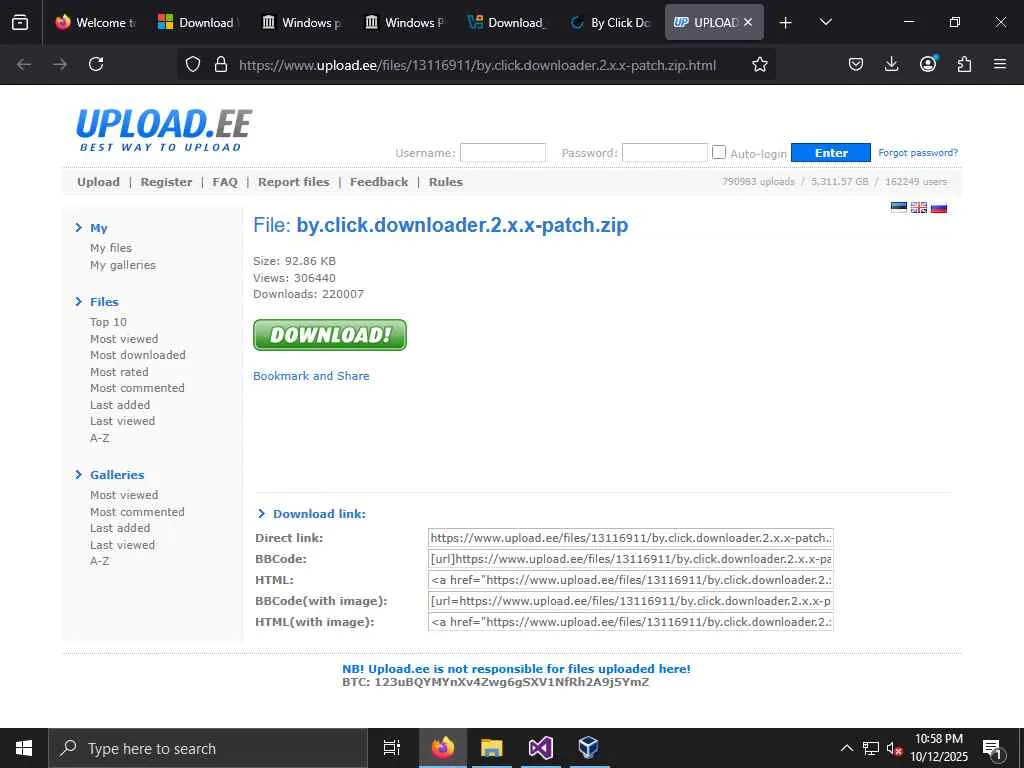1024x768 pixels.
Task: Open extensions puzzle icon
Action: 964,64
